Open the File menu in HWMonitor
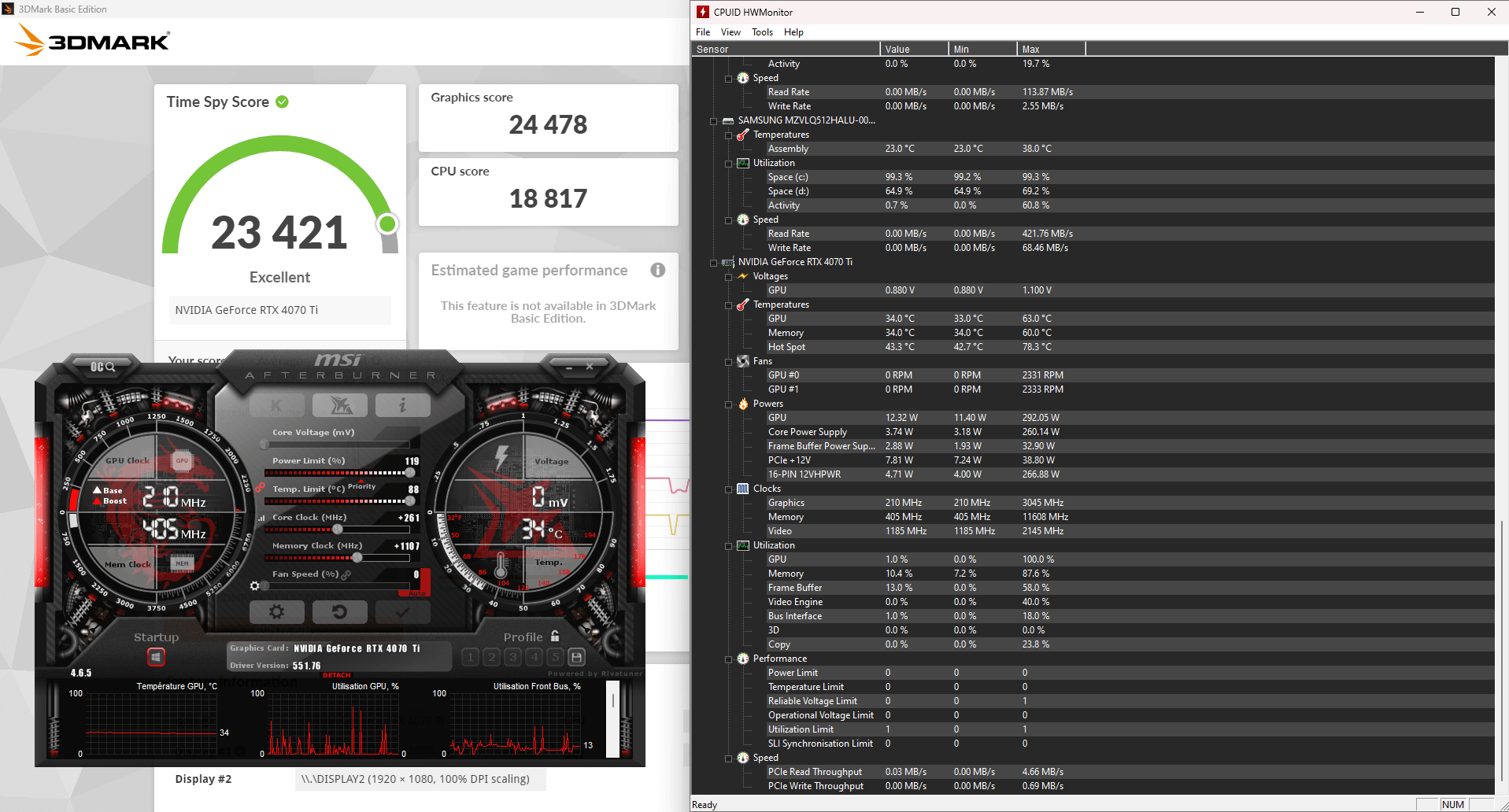 (703, 32)
